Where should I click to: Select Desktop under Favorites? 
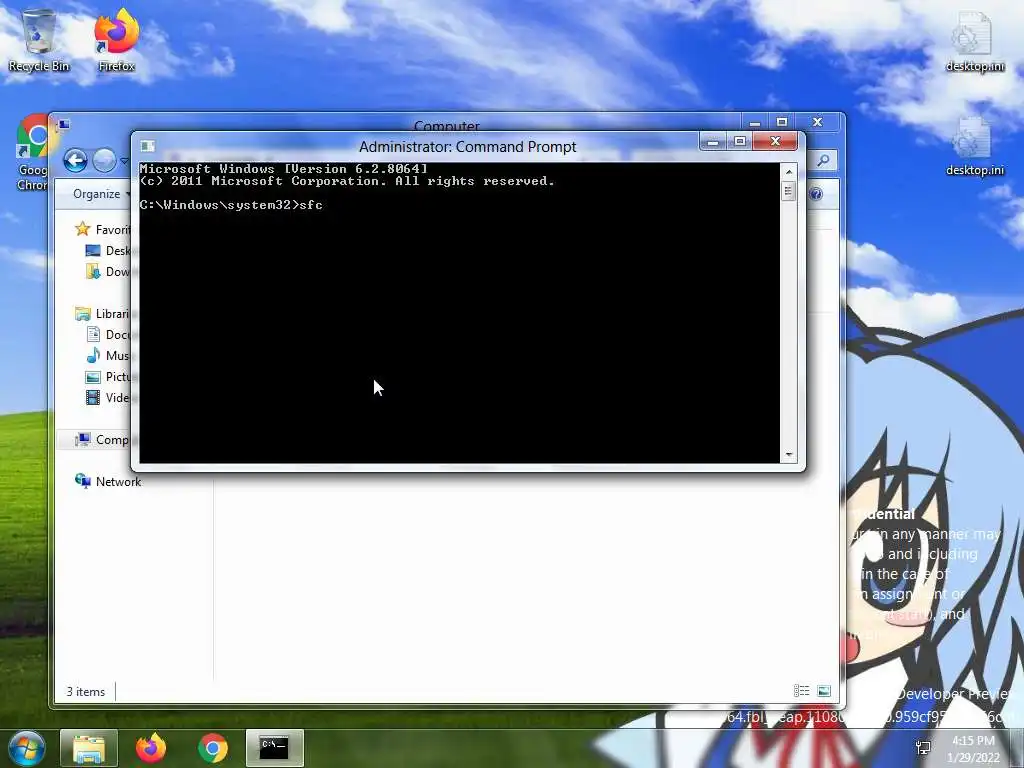[x=109, y=251]
